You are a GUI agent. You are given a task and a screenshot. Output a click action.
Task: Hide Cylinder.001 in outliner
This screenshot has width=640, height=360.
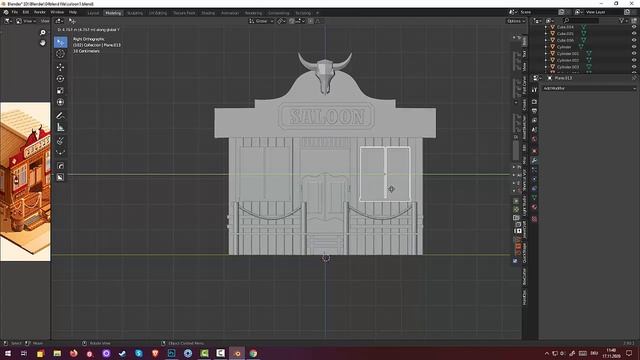click(x=634, y=53)
